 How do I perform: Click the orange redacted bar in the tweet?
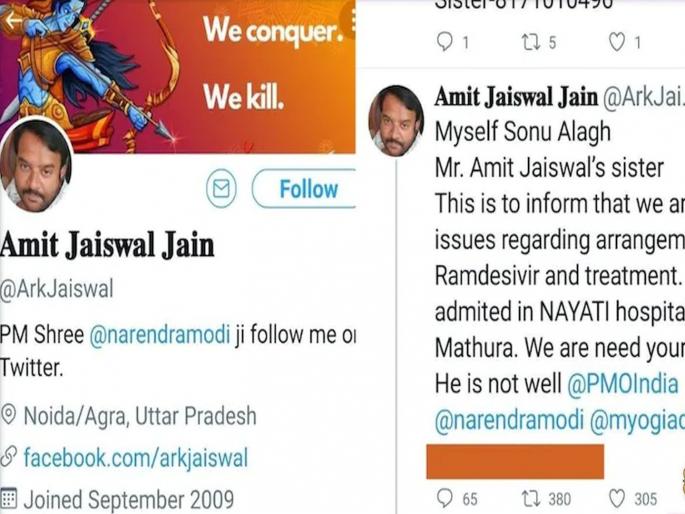(515, 462)
